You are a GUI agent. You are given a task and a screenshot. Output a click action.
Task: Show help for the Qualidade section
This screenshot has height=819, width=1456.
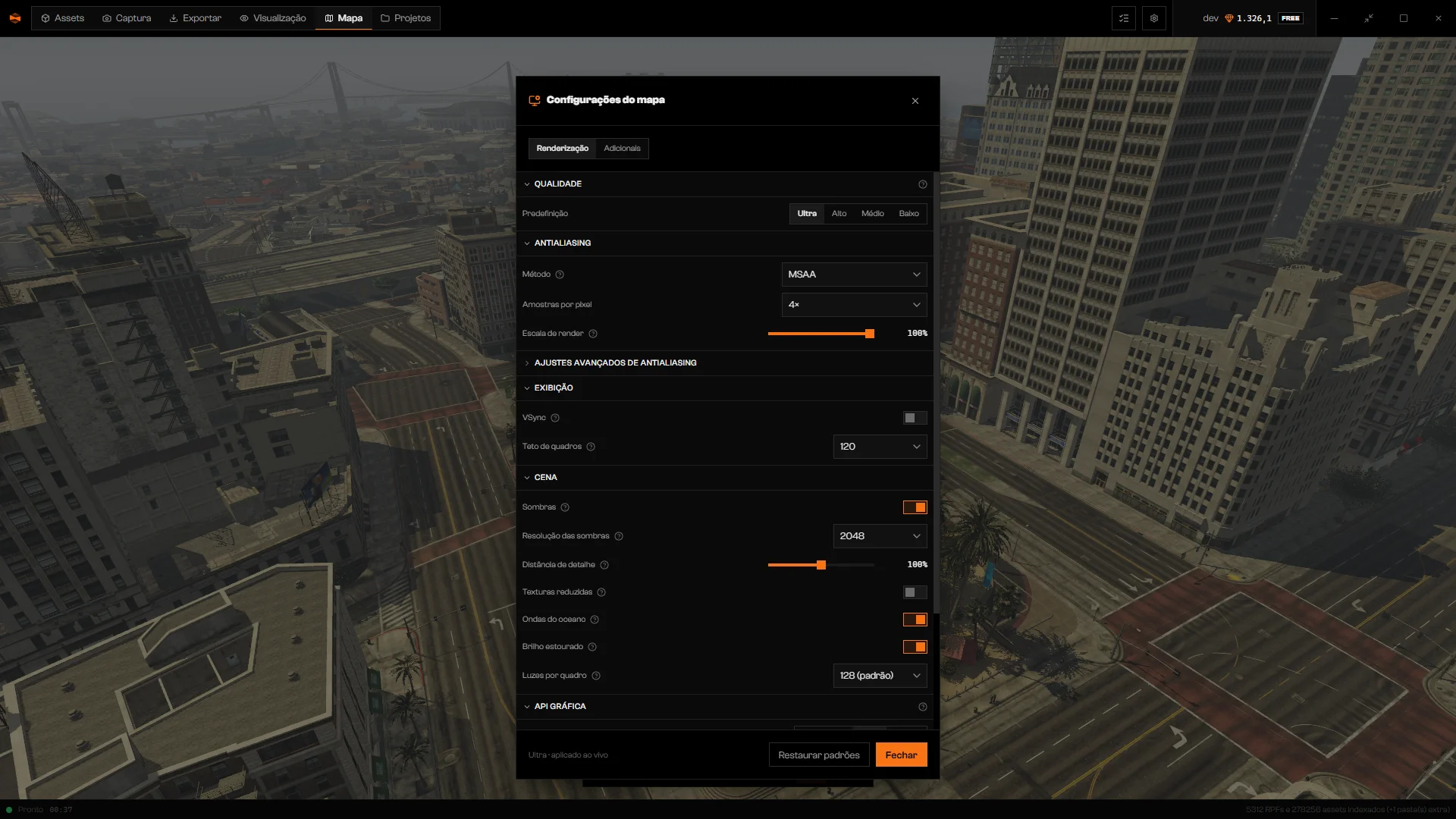[923, 184]
